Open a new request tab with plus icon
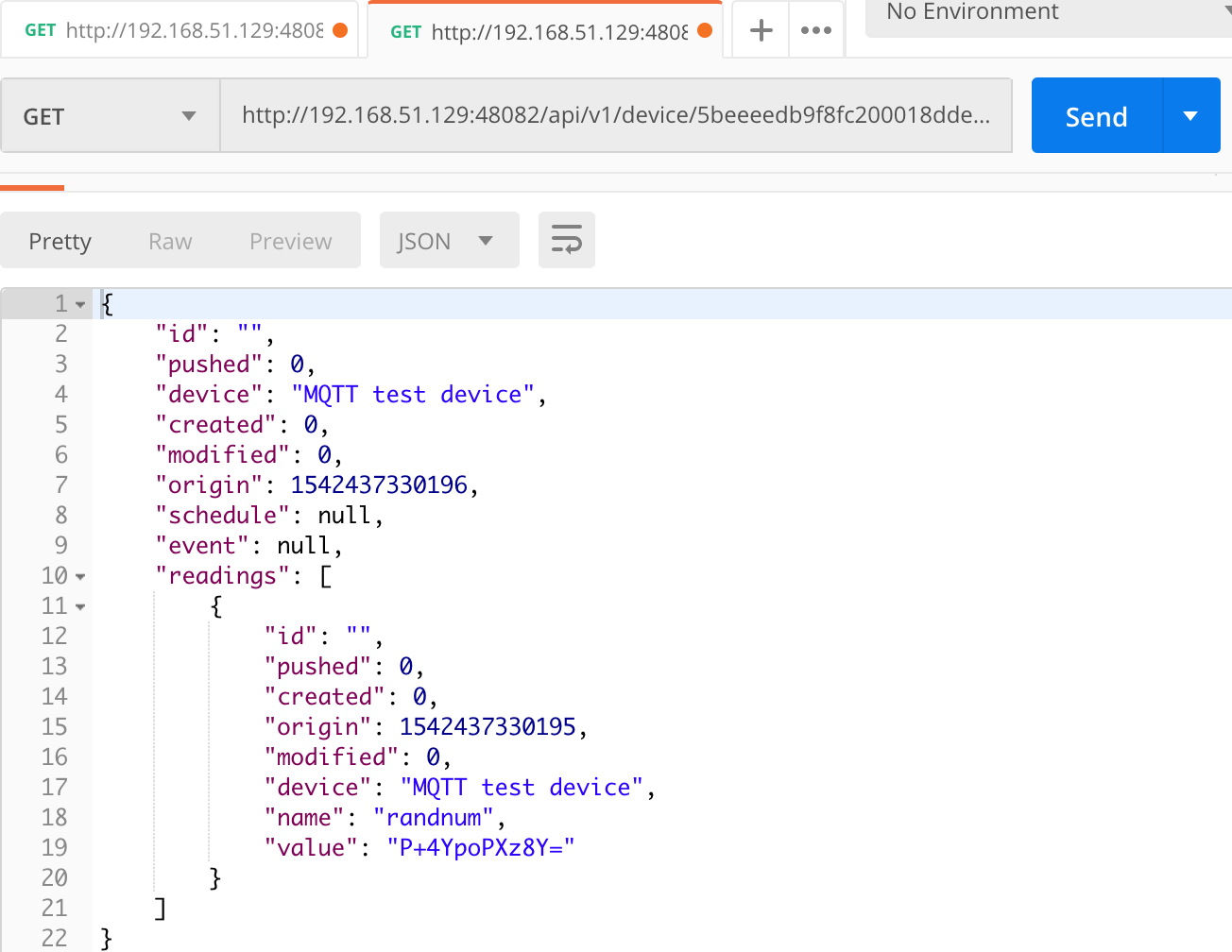The image size is (1232, 952). 761,30
